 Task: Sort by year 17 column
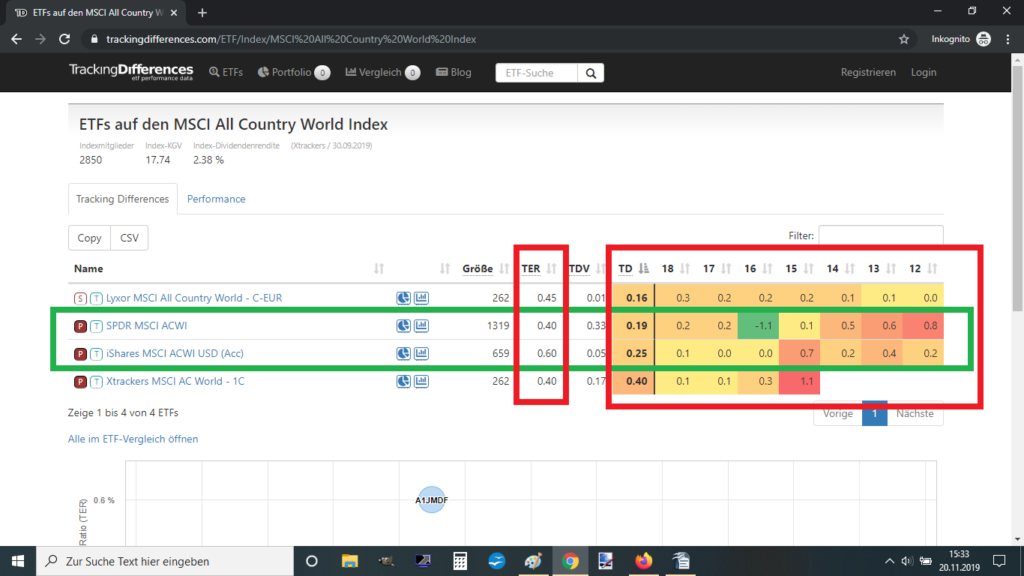tap(716, 268)
